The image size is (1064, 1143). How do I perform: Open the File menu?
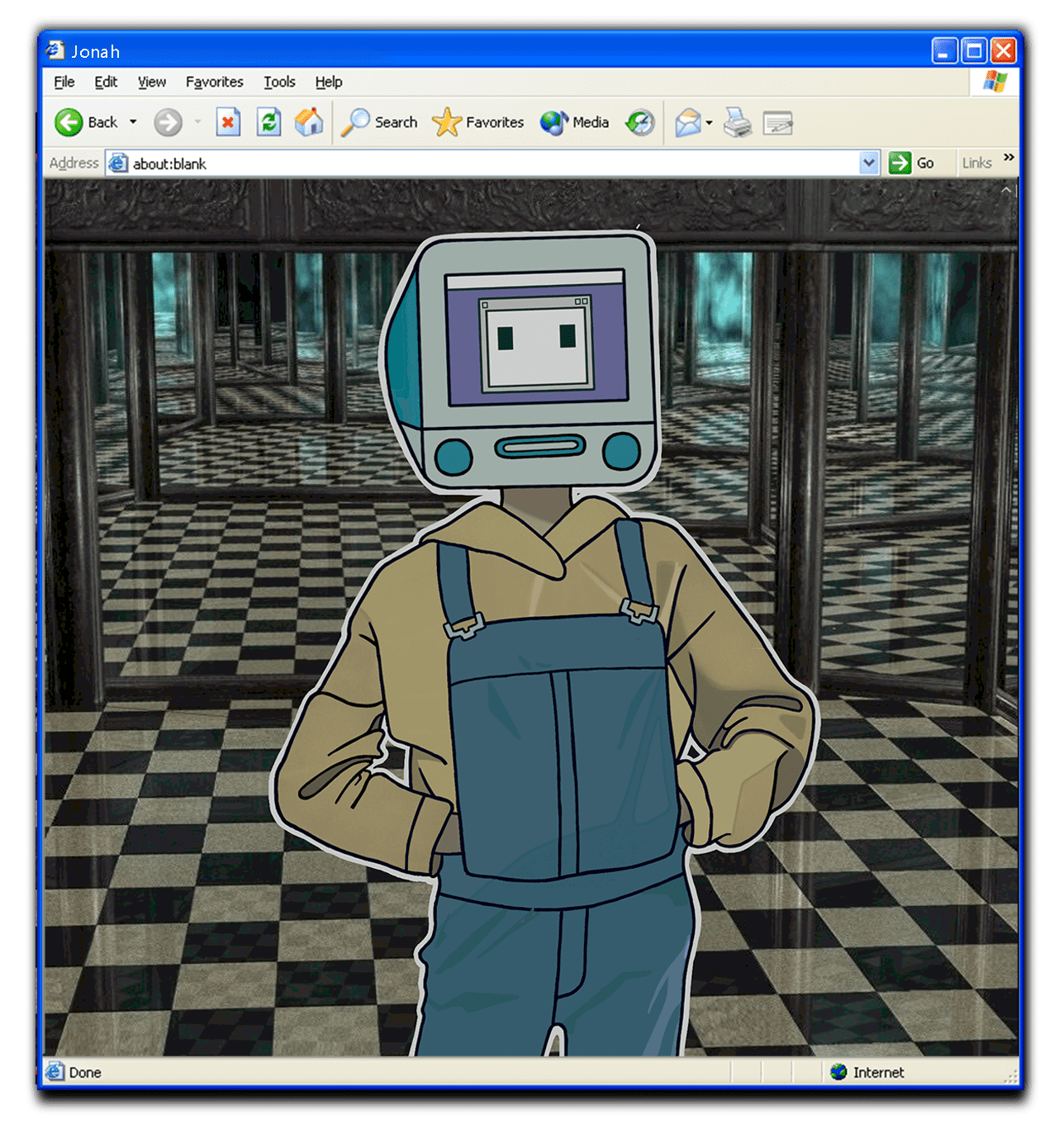point(64,82)
